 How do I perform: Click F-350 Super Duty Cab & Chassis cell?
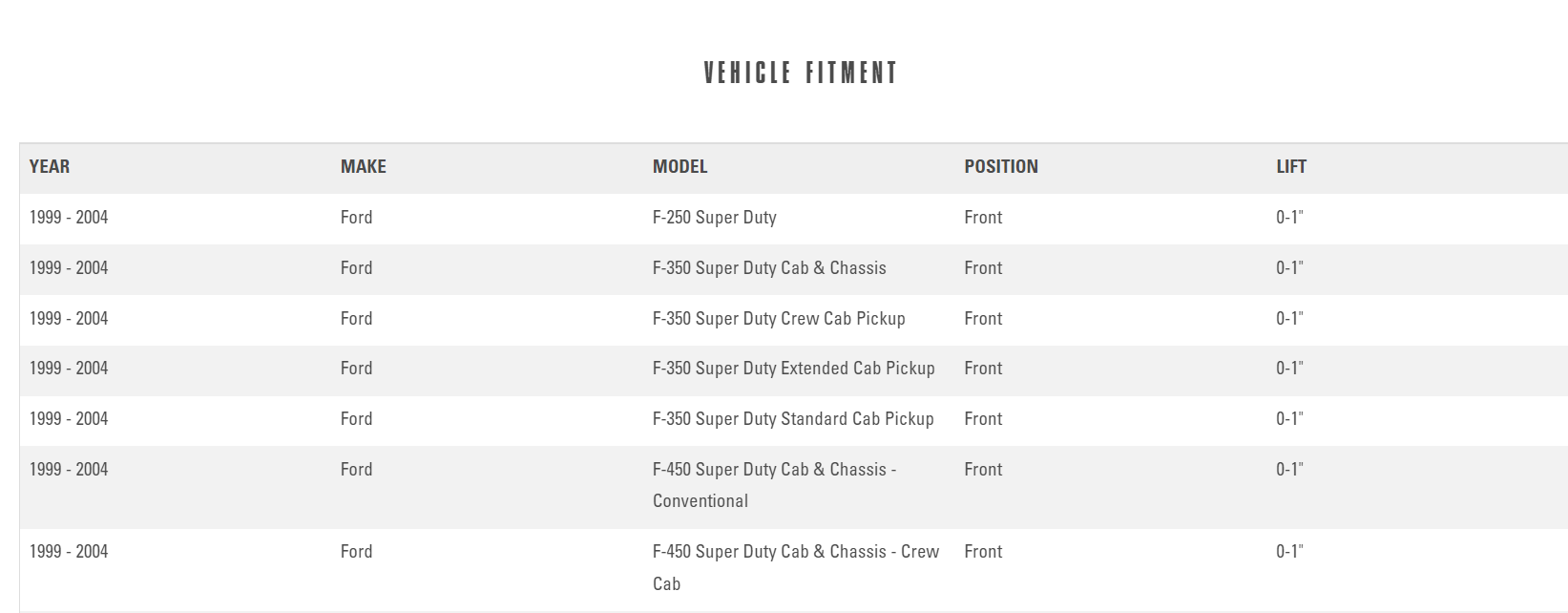click(x=769, y=268)
